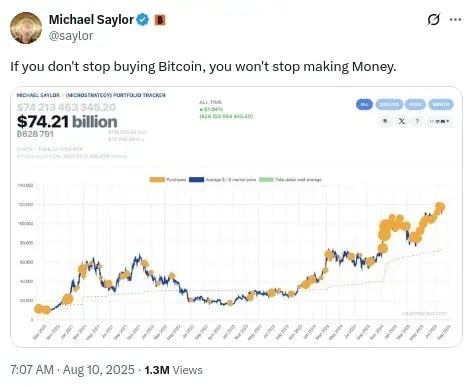Select the YEAR time range pill

(415, 104)
